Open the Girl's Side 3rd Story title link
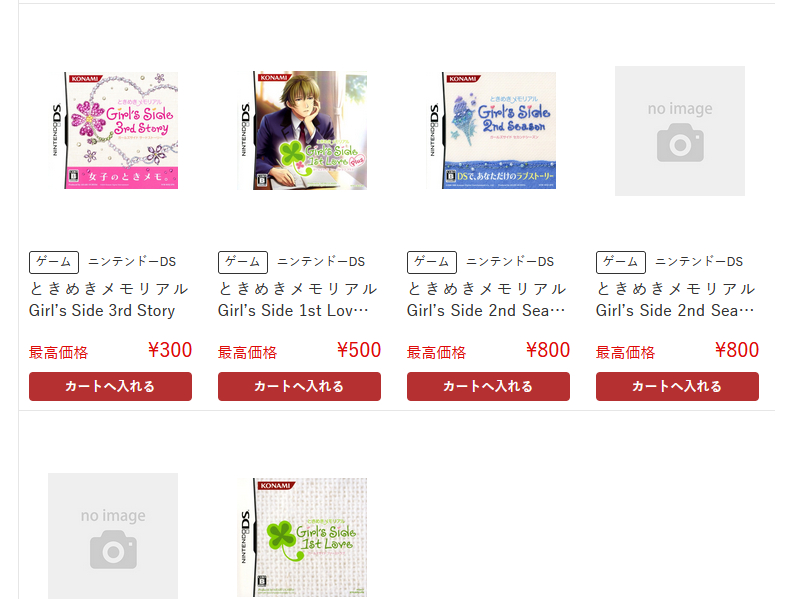This screenshot has width=798, height=599. (109, 299)
